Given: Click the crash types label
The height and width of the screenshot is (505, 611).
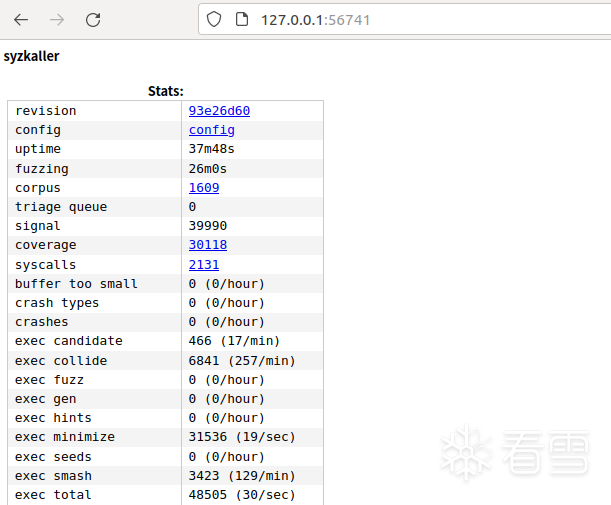Looking at the screenshot, I should [x=57, y=303].
